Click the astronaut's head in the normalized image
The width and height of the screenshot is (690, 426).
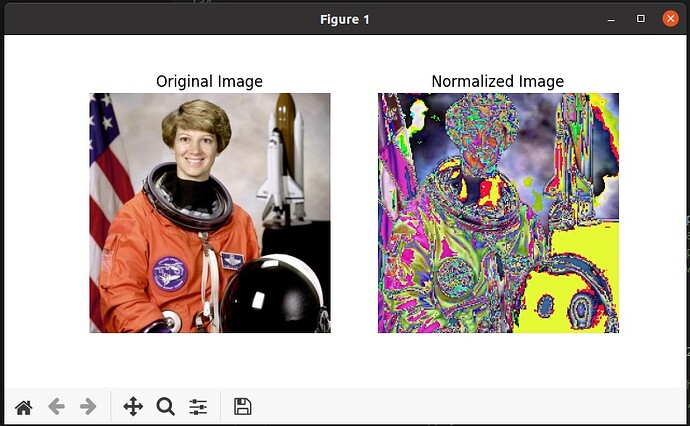[484, 140]
